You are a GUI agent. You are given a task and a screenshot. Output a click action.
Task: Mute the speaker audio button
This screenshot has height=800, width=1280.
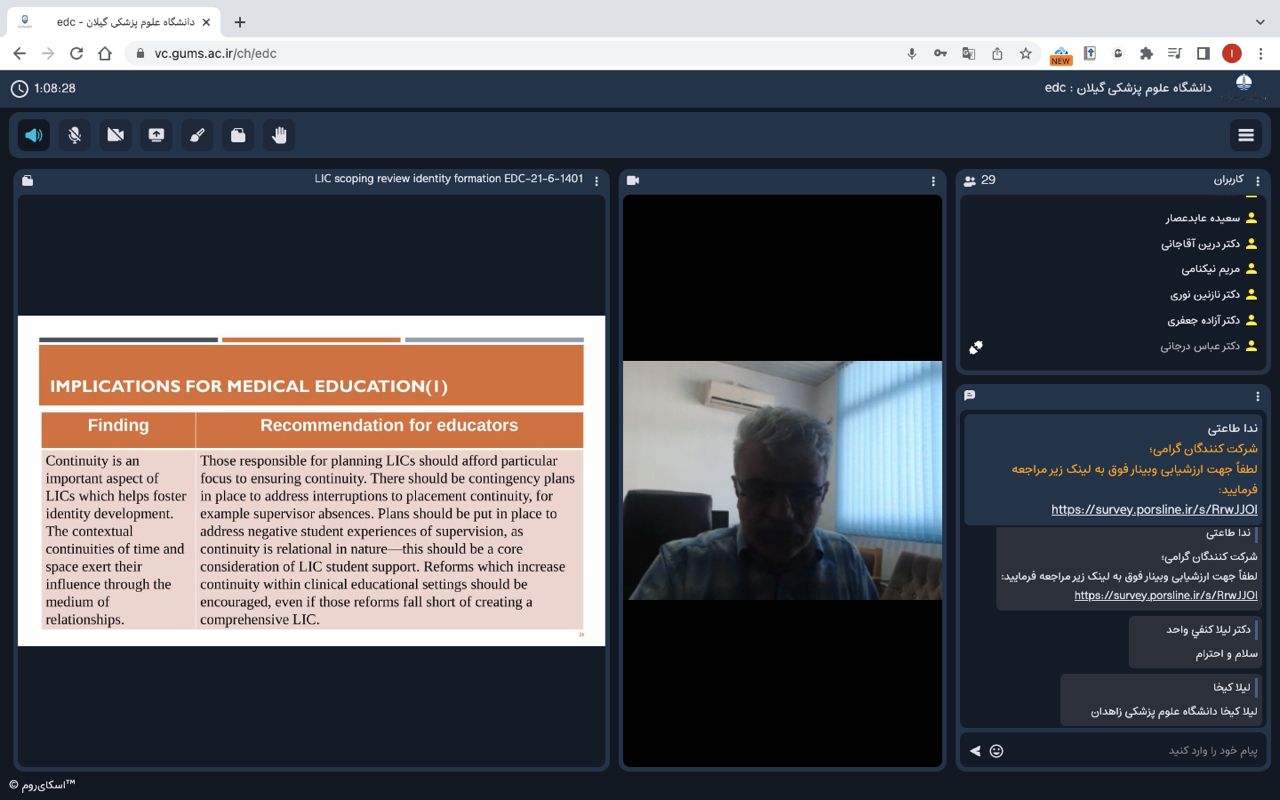[34, 135]
